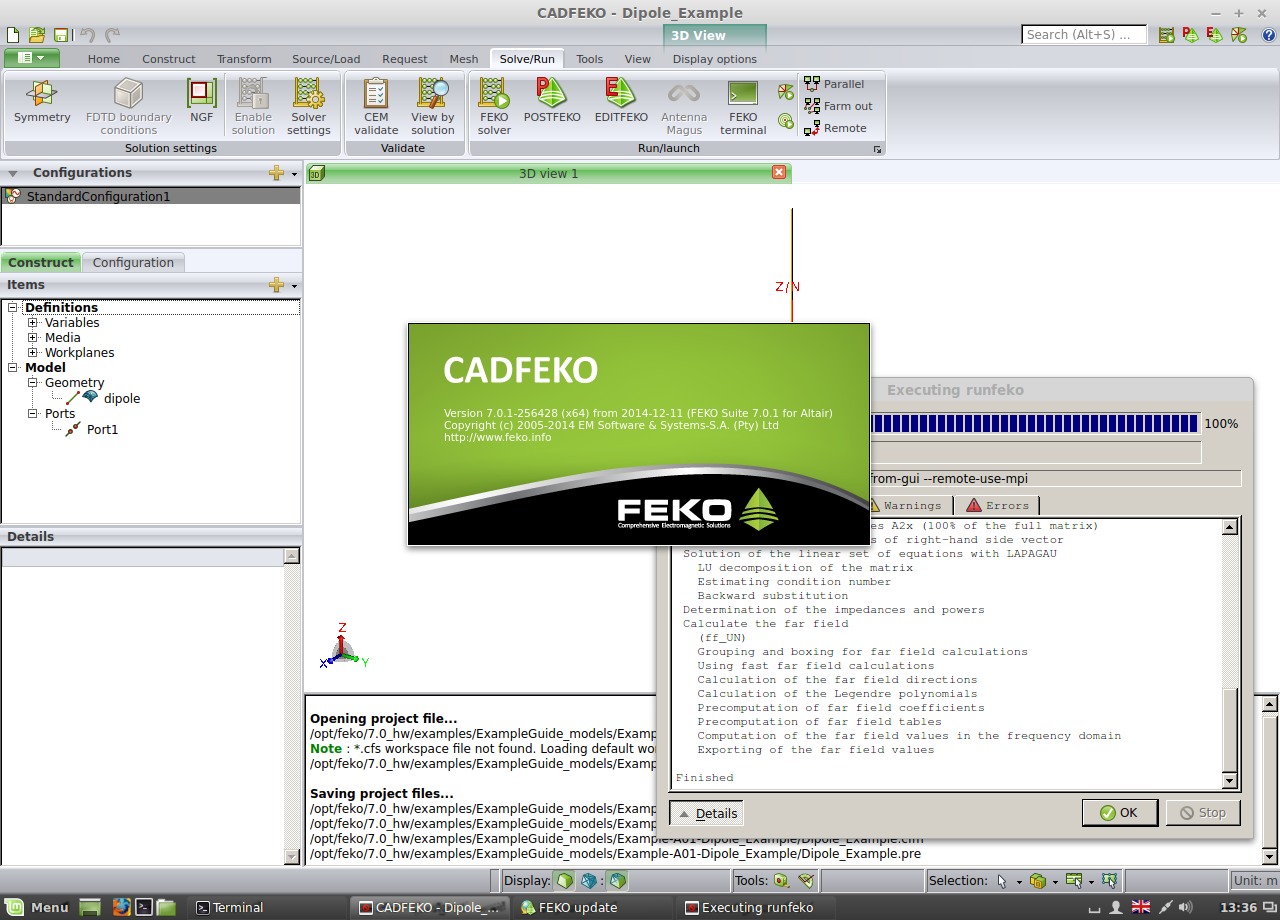
Task: Click the PREFEKO run icon in ribbon
Action: 786,92
